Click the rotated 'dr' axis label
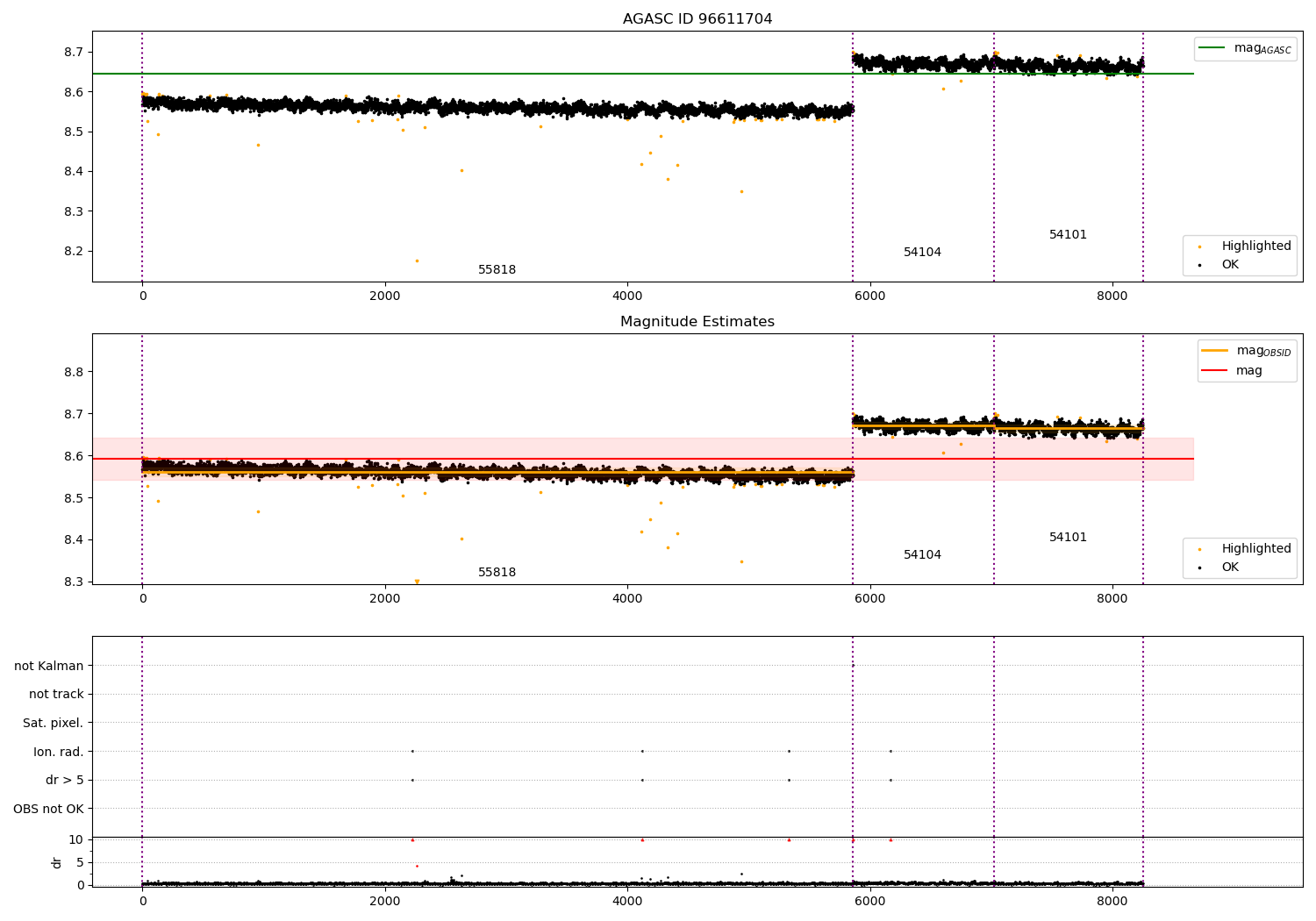The height and width of the screenshot is (921, 1316). tap(57, 862)
